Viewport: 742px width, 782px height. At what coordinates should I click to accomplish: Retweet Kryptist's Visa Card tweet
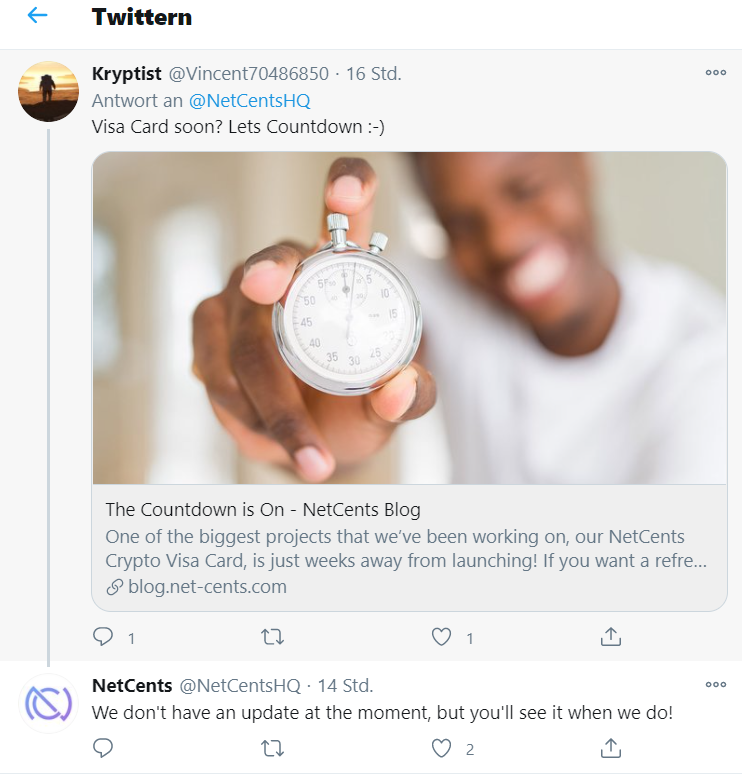point(272,637)
